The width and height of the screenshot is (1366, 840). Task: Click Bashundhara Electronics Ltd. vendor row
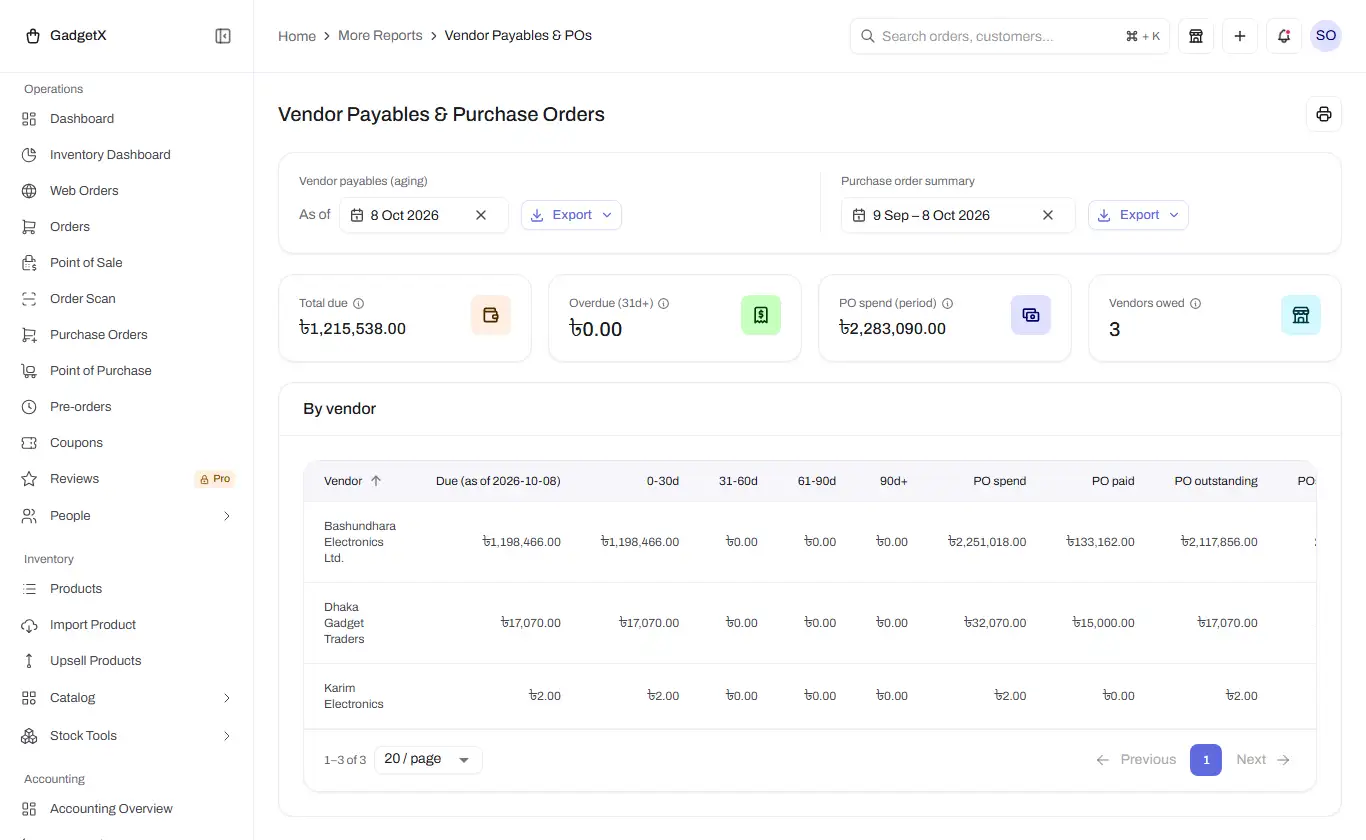coord(810,542)
